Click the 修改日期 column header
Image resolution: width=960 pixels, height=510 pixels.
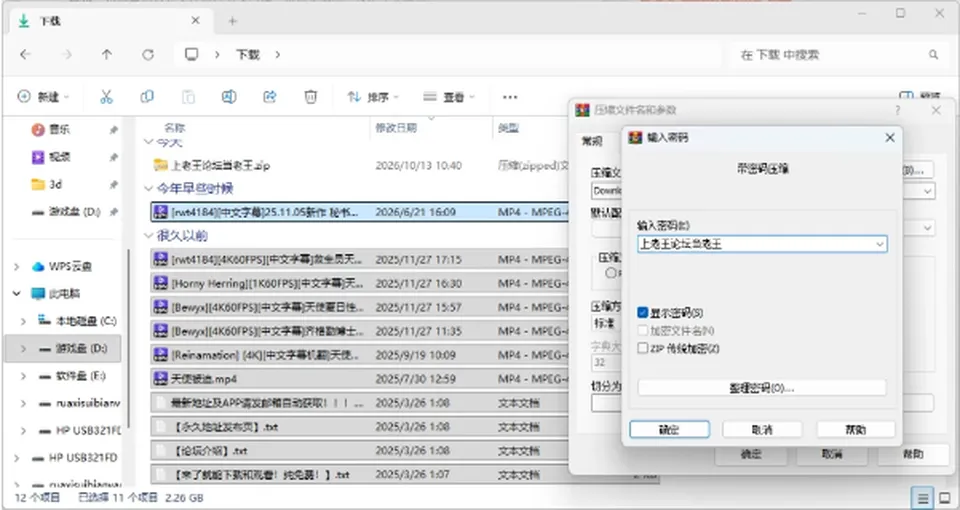click(x=396, y=128)
